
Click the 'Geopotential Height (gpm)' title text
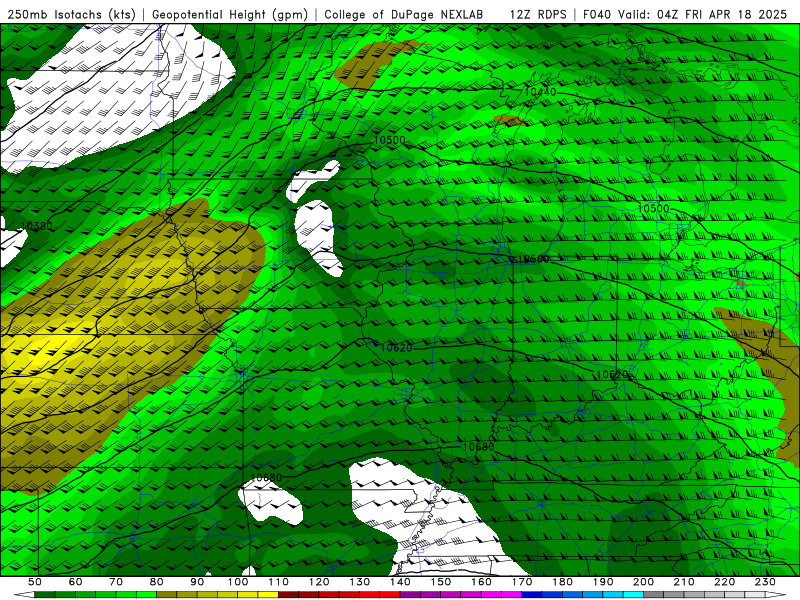point(230,14)
